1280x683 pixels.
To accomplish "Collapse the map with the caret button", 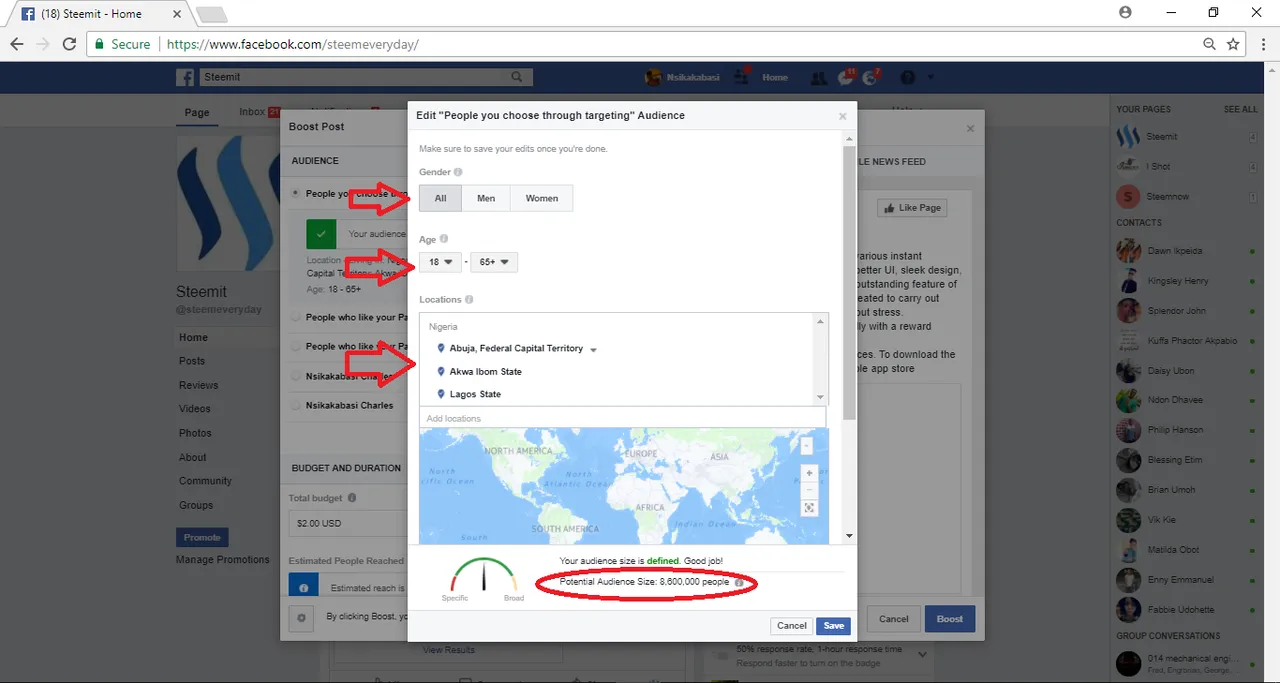I will [808, 446].
